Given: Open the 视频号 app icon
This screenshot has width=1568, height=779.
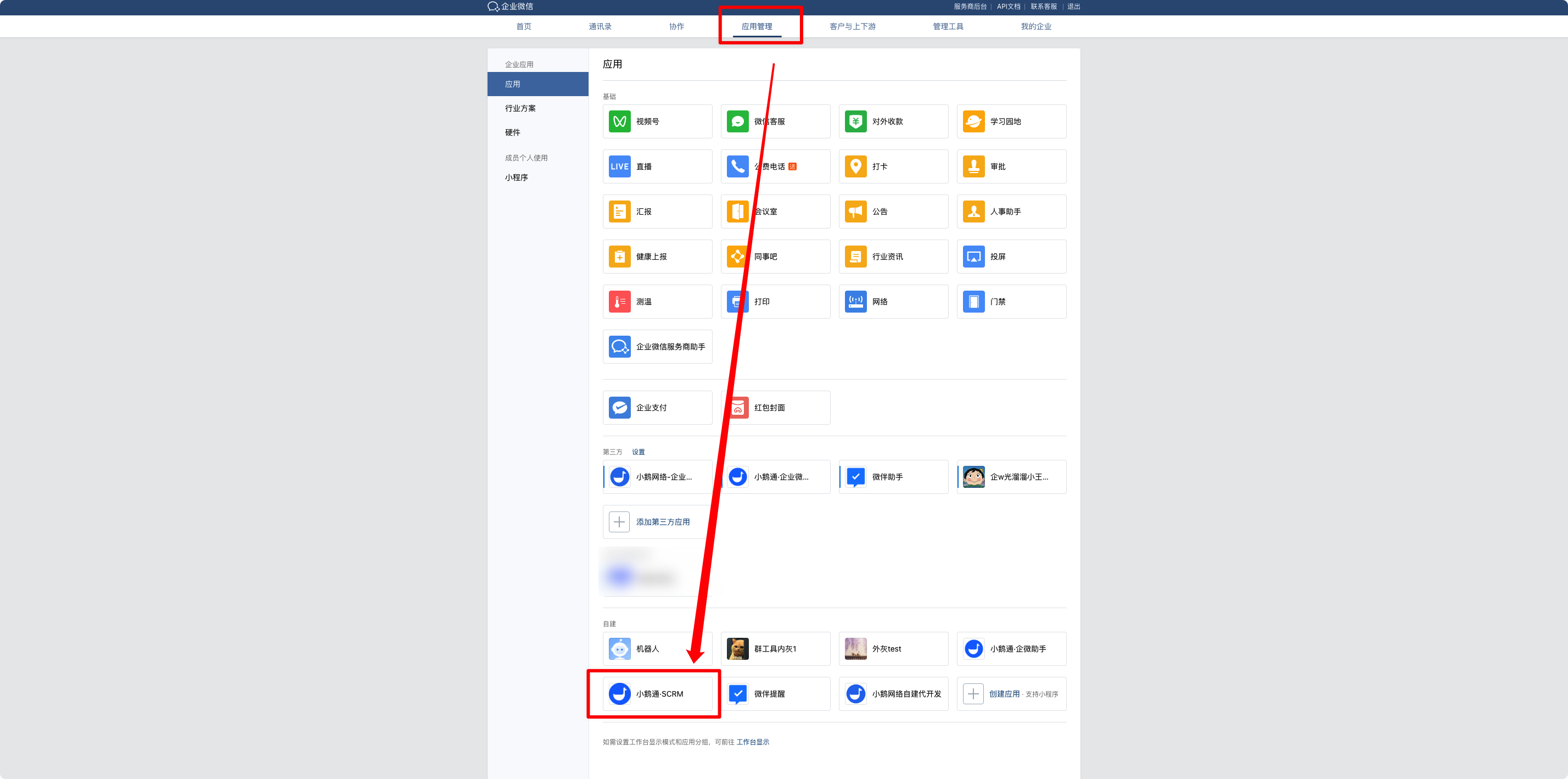Looking at the screenshot, I should point(620,121).
